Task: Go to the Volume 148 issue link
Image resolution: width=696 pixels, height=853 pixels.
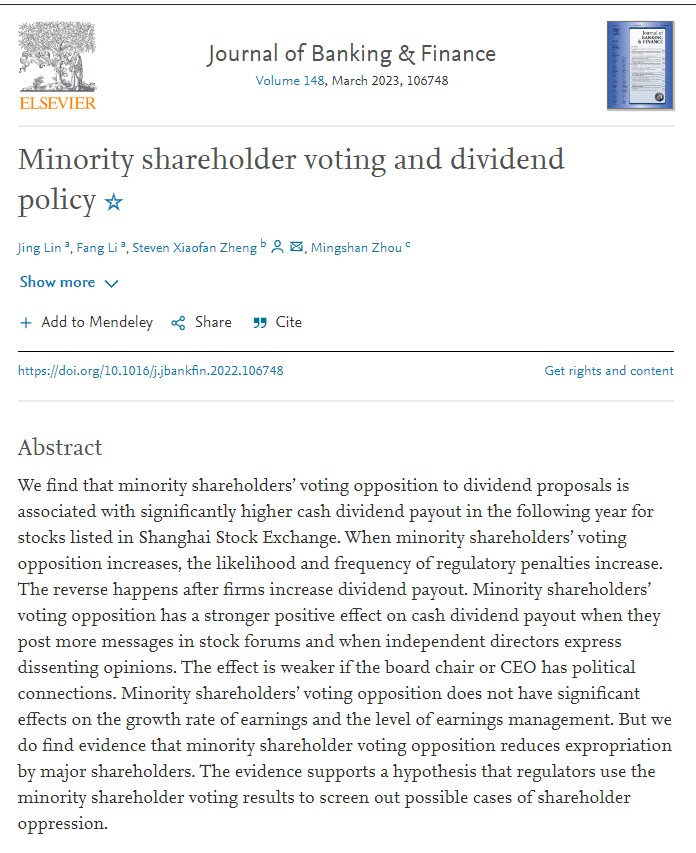Action: 290,80
